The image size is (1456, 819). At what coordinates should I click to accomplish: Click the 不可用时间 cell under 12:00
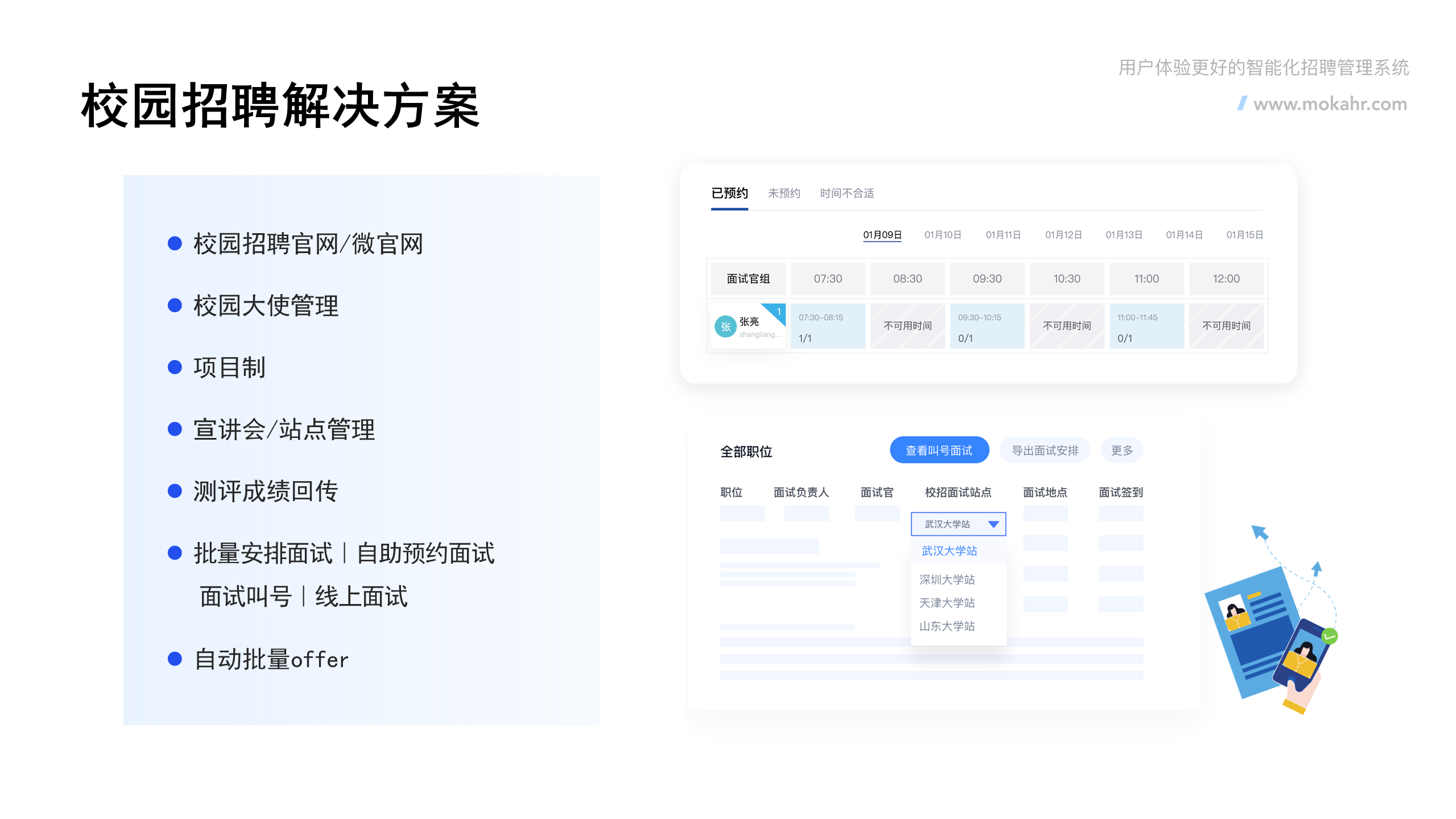coord(1226,326)
